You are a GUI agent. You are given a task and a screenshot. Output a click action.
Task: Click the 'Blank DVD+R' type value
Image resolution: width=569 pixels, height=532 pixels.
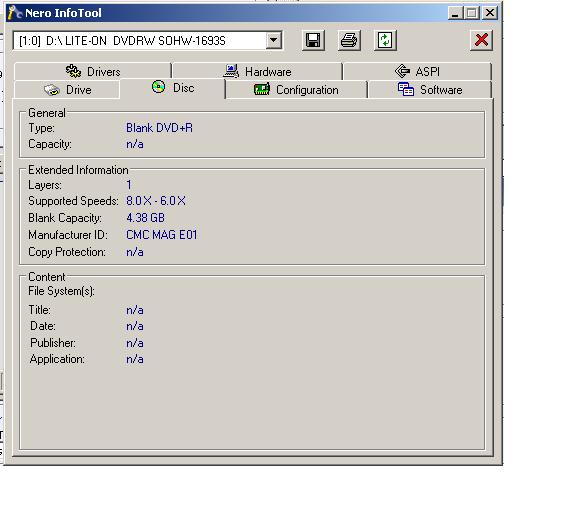point(159,128)
